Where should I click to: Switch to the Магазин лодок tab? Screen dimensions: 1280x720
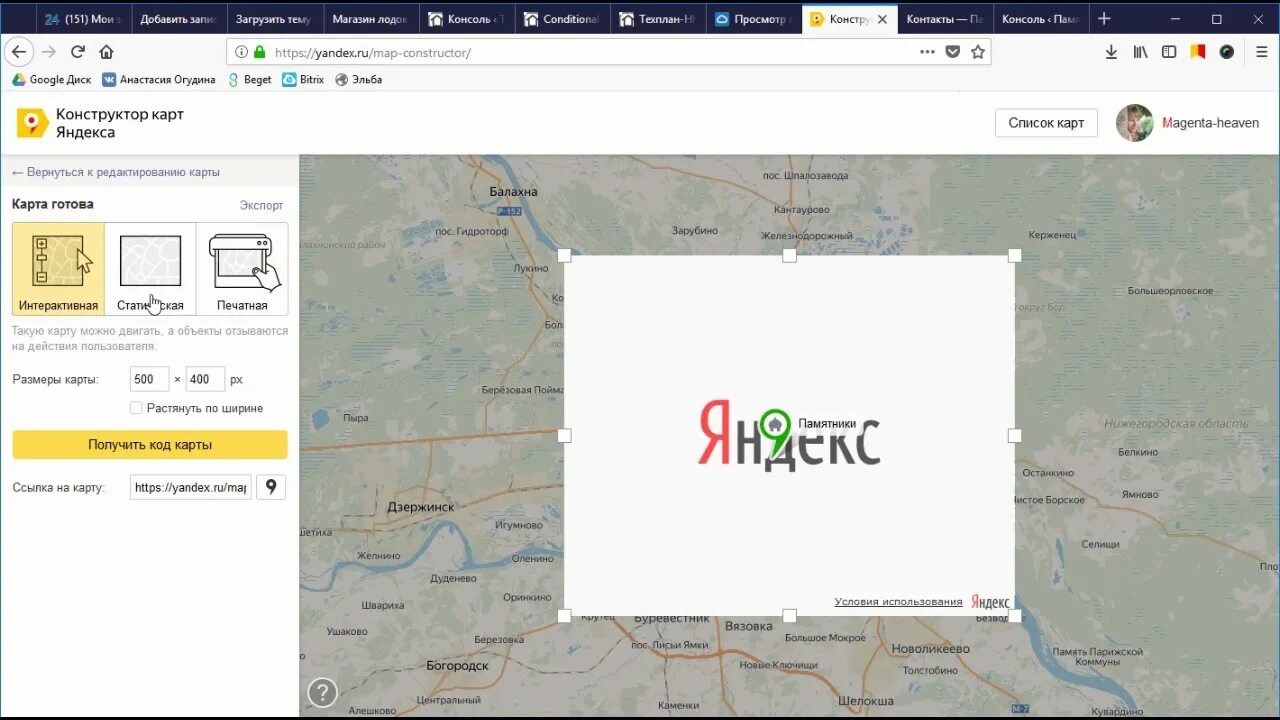[x=369, y=19]
